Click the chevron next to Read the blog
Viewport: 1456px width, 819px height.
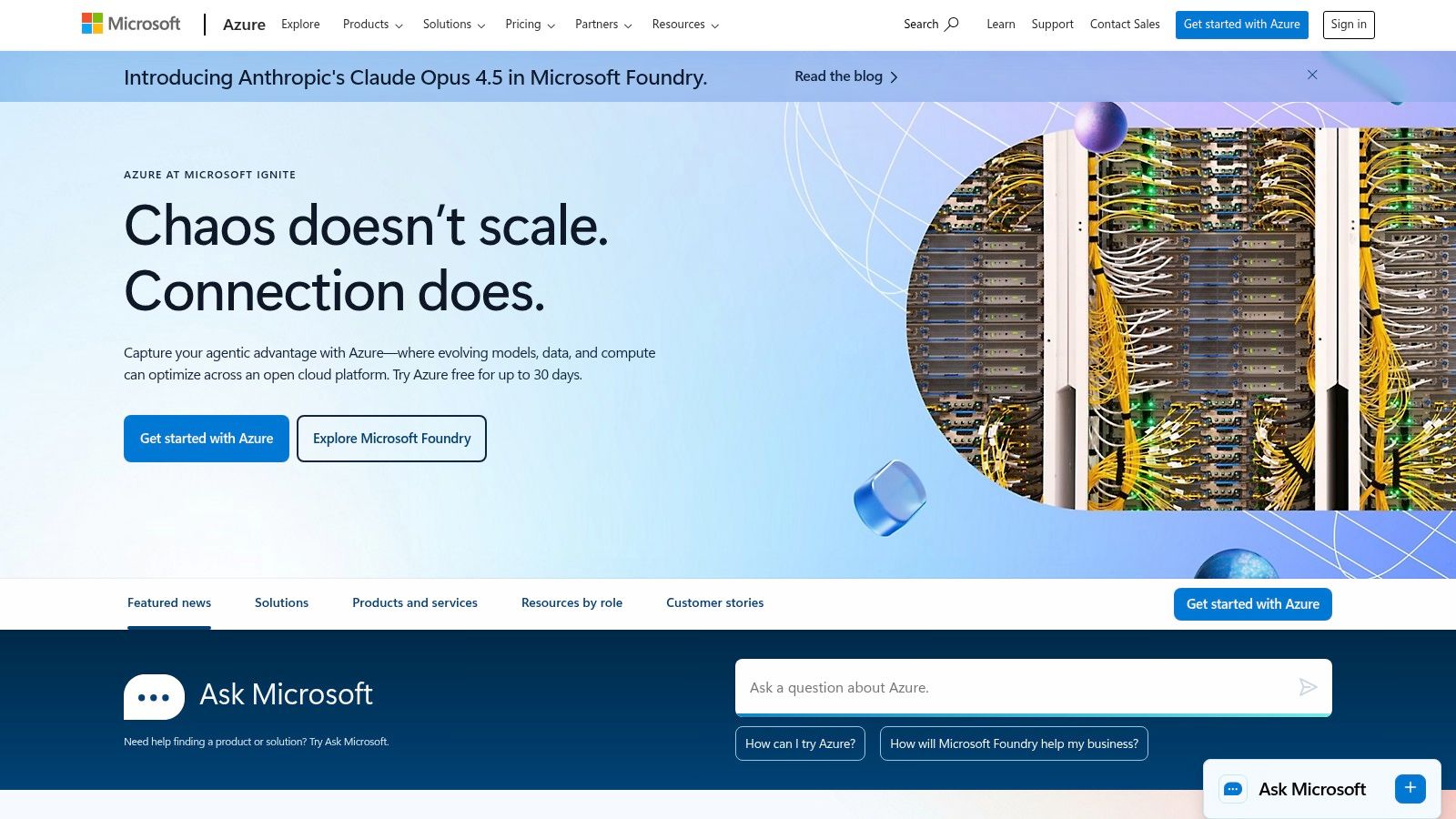click(893, 76)
